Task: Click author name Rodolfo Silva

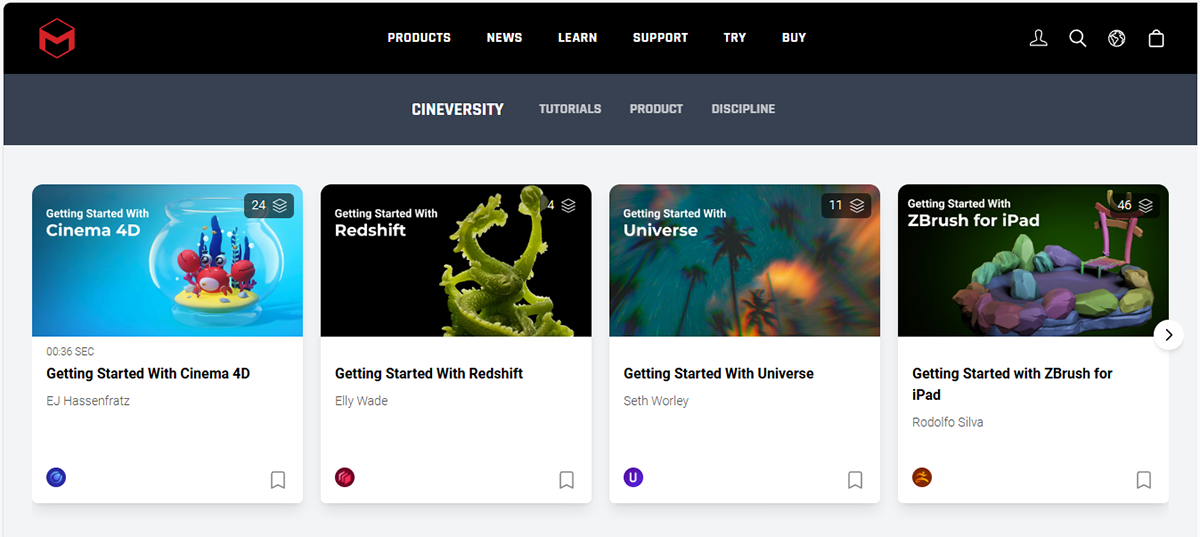Action: (x=948, y=422)
